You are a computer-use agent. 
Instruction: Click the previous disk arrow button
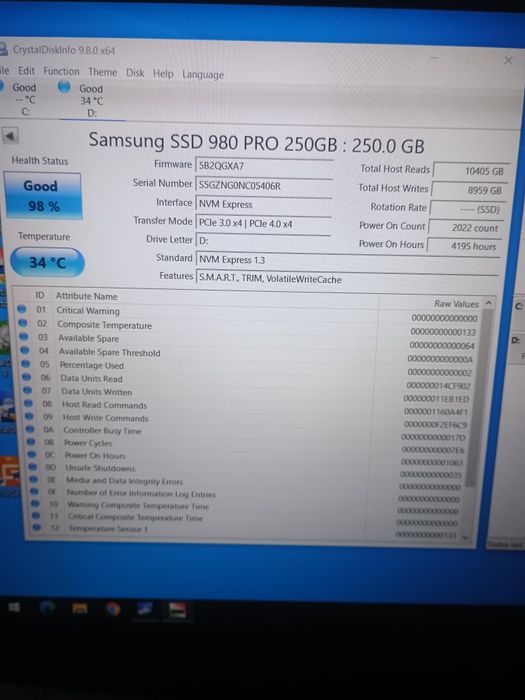(x=10, y=135)
